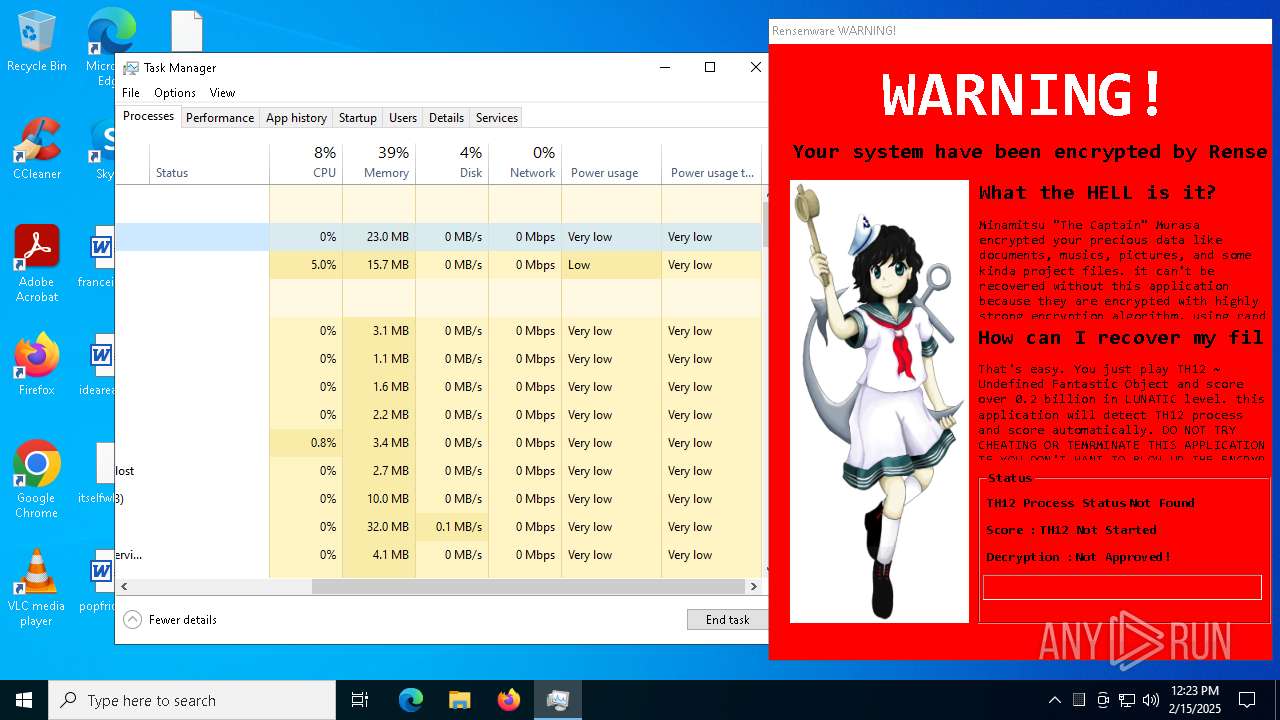The height and width of the screenshot is (720, 1280).
Task: Launch Edge from the taskbar
Action: (411, 700)
